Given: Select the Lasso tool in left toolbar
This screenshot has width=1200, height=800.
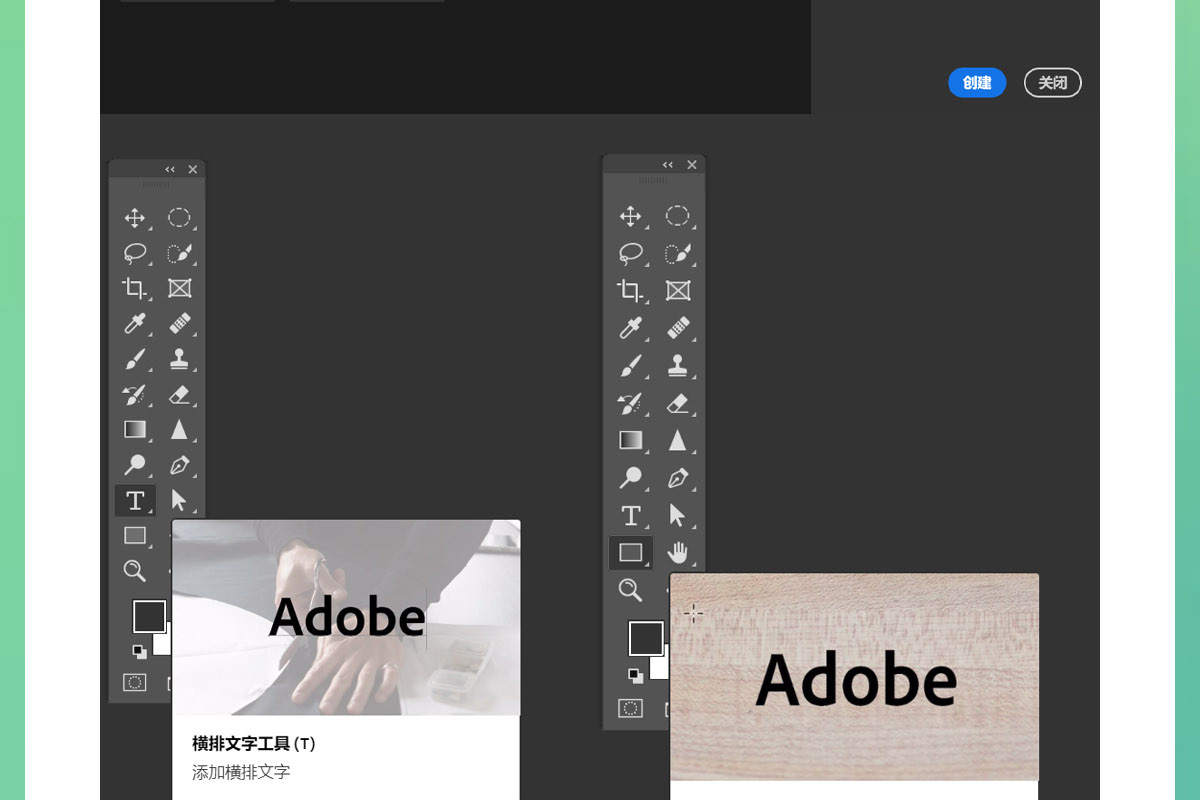Looking at the screenshot, I should [134, 253].
